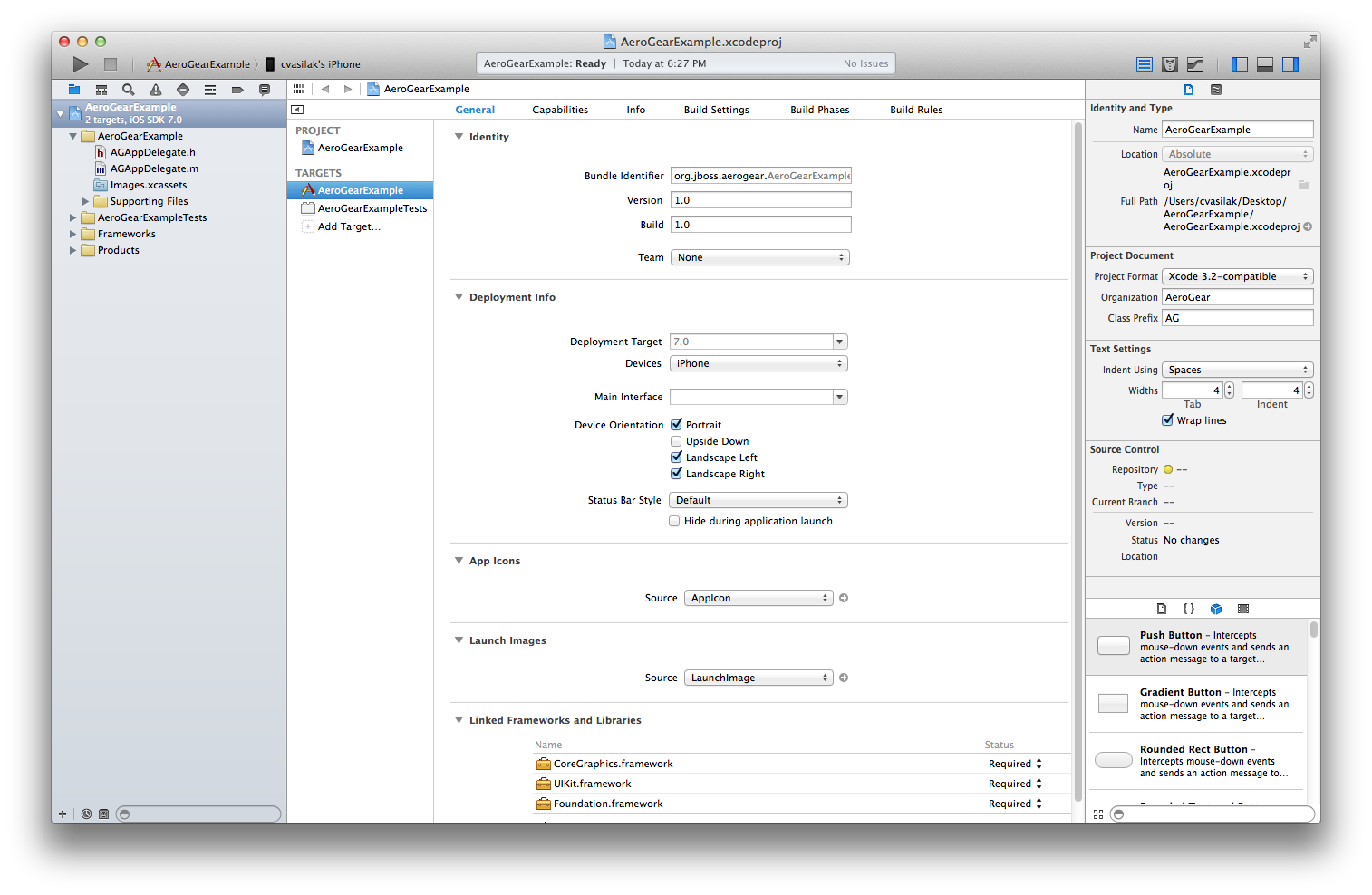
Task: Open the Team dropdown
Action: click(x=759, y=257)
